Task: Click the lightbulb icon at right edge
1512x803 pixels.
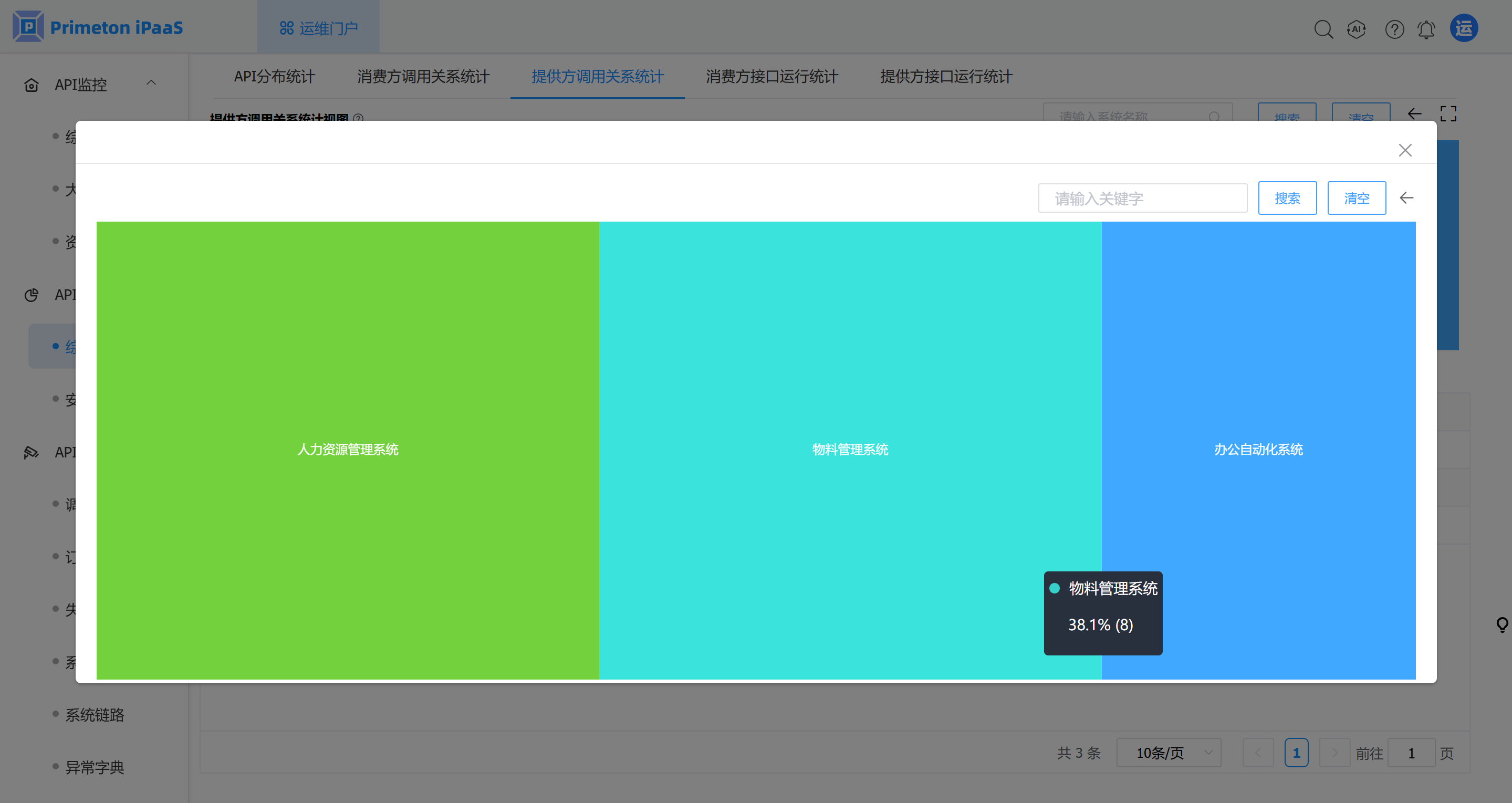Action: click(x=1502, y=624)
